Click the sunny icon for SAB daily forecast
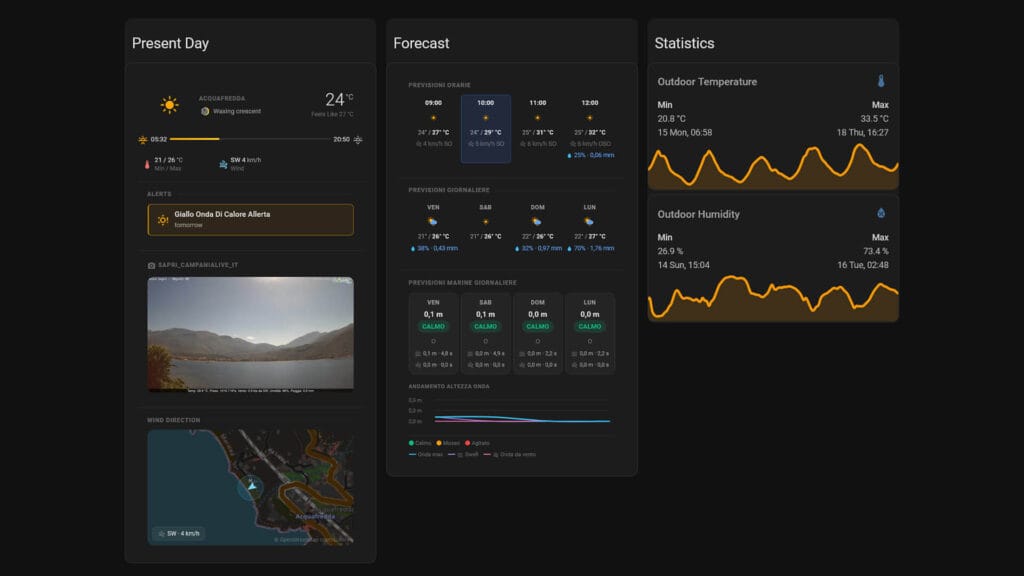The image size is (1024, 576). point(485,222)
